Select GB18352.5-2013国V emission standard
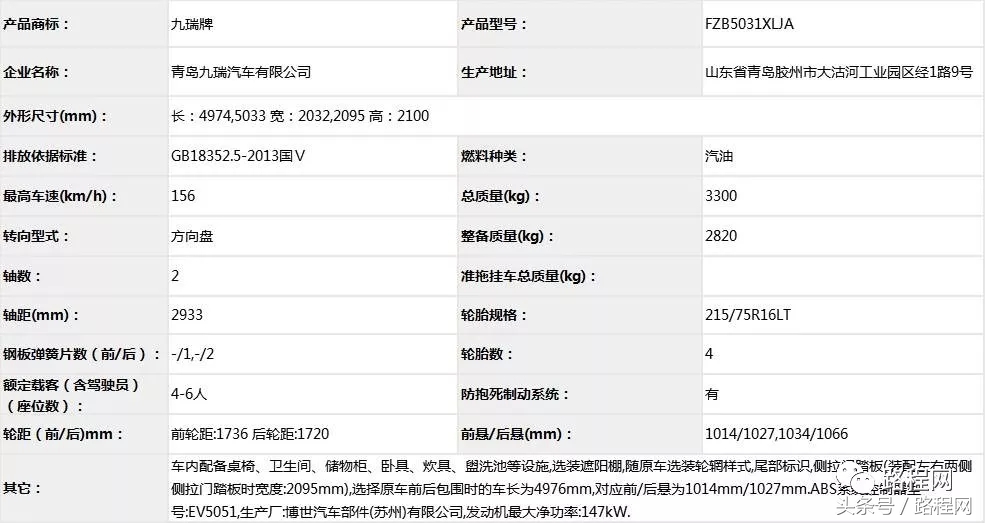The image size is (985, 523). (238, 156)
